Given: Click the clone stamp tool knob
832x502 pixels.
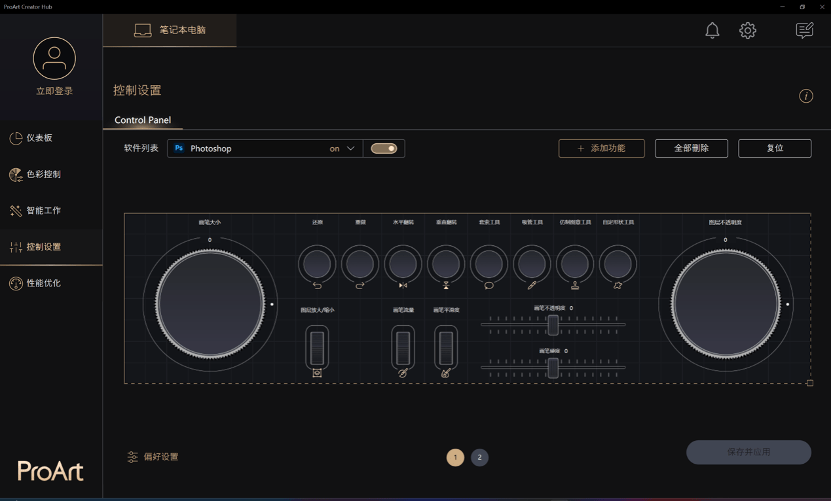Looking at the screenshot, I should click(575, 264).
